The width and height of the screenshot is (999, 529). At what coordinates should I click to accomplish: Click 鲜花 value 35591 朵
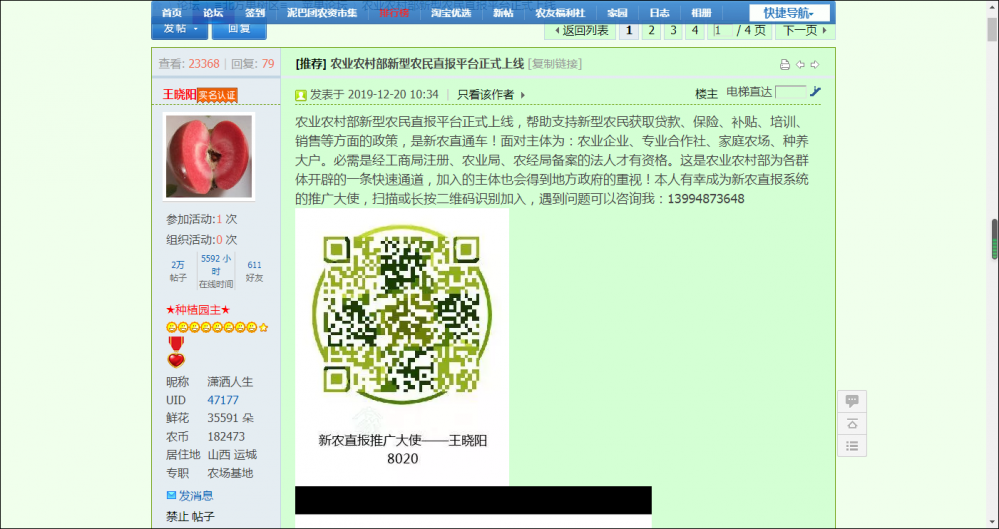pyautogui.click(x=231, y=418)
